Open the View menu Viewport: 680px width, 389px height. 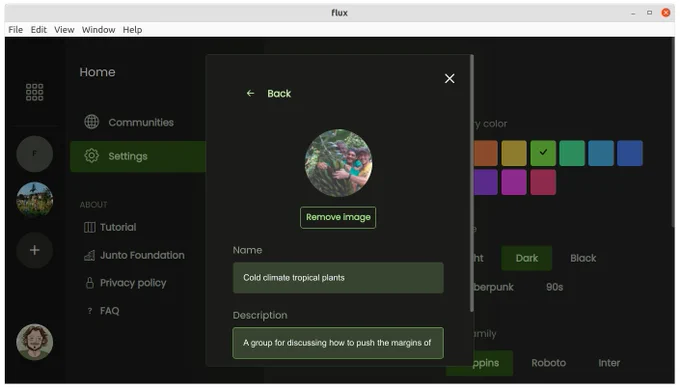64,29
